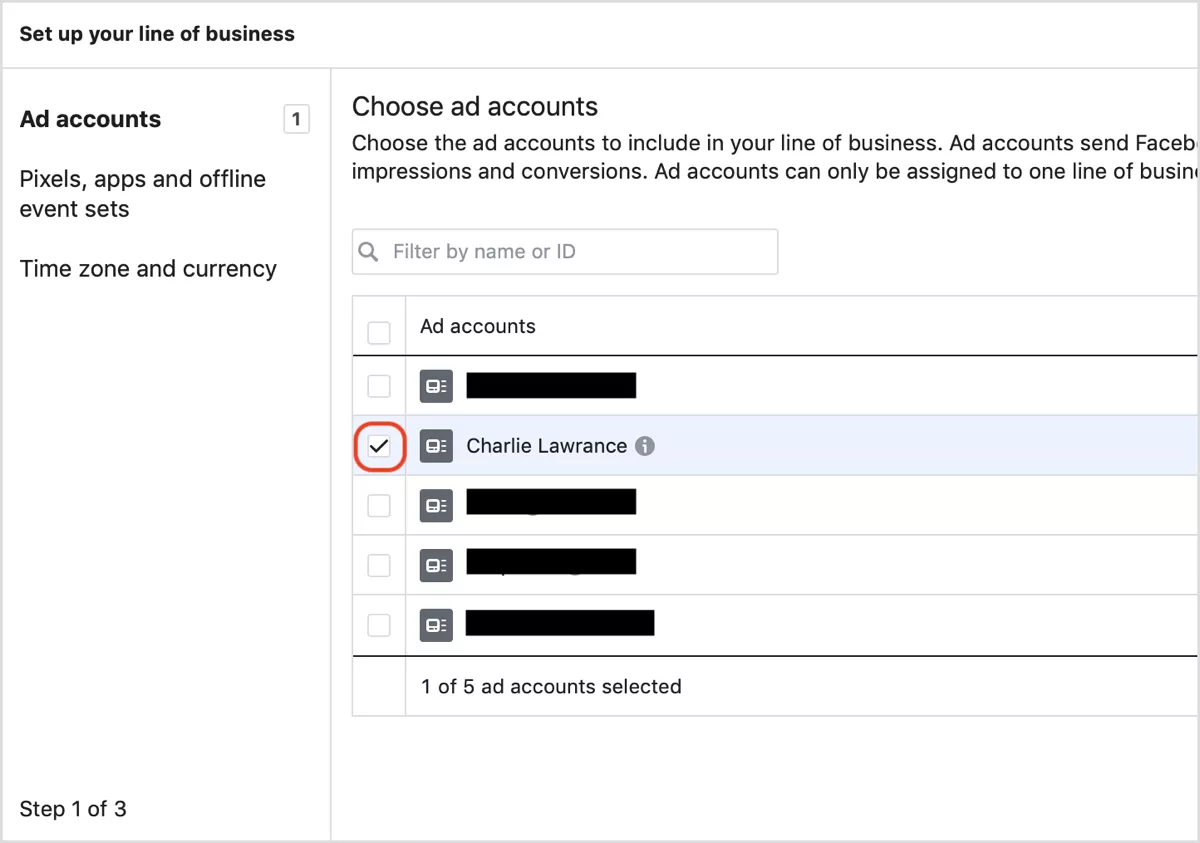Screen dimensions: 1200x843
Task: Click the ad account icon for Charlie Lawrance
Action: pyautogui.click(x=436, y=446)
